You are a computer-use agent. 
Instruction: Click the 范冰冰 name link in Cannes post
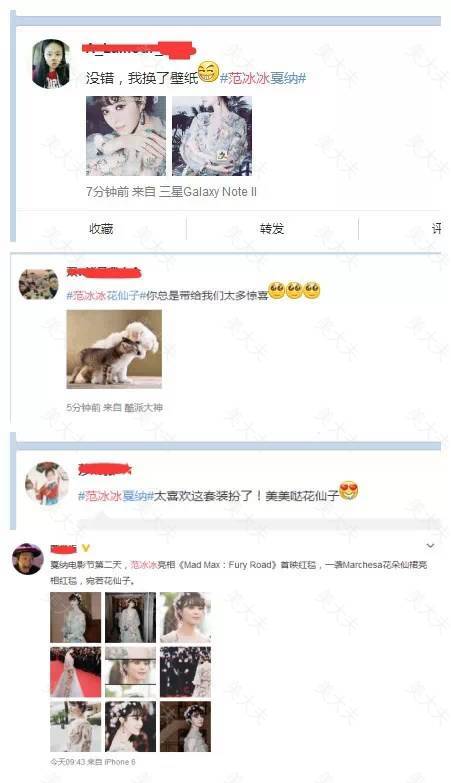(x=143, y=565)
